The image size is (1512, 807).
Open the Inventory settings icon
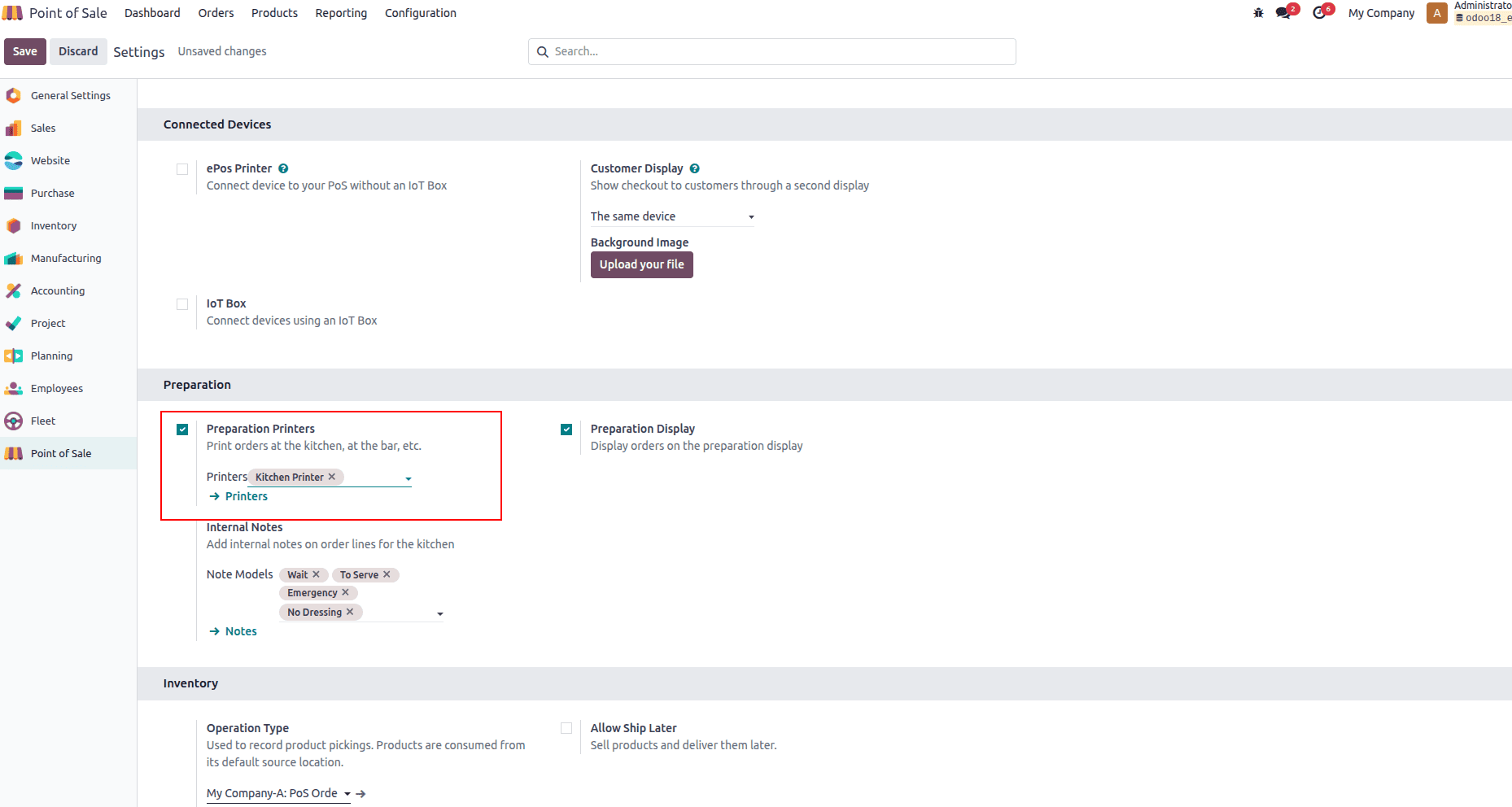(x=14, y=225)
